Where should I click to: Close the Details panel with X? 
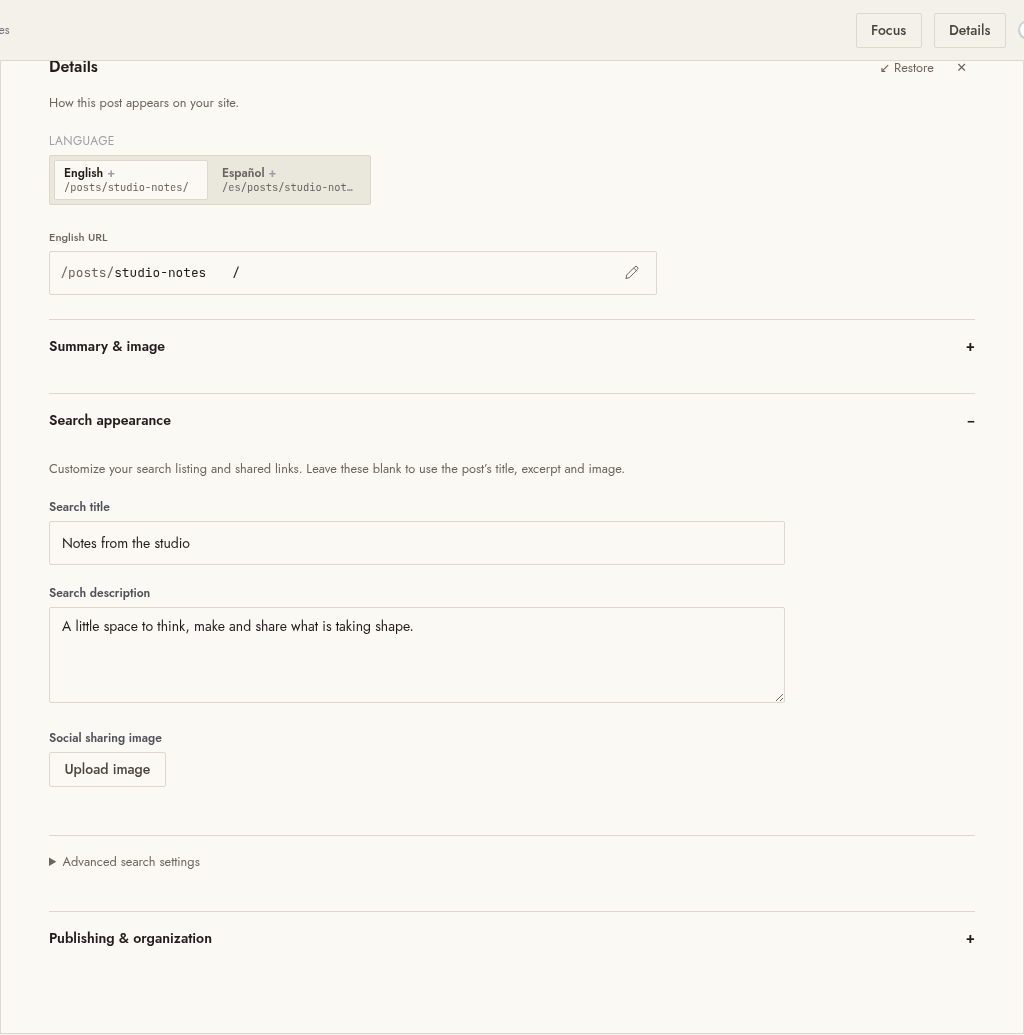pos(961,68)
